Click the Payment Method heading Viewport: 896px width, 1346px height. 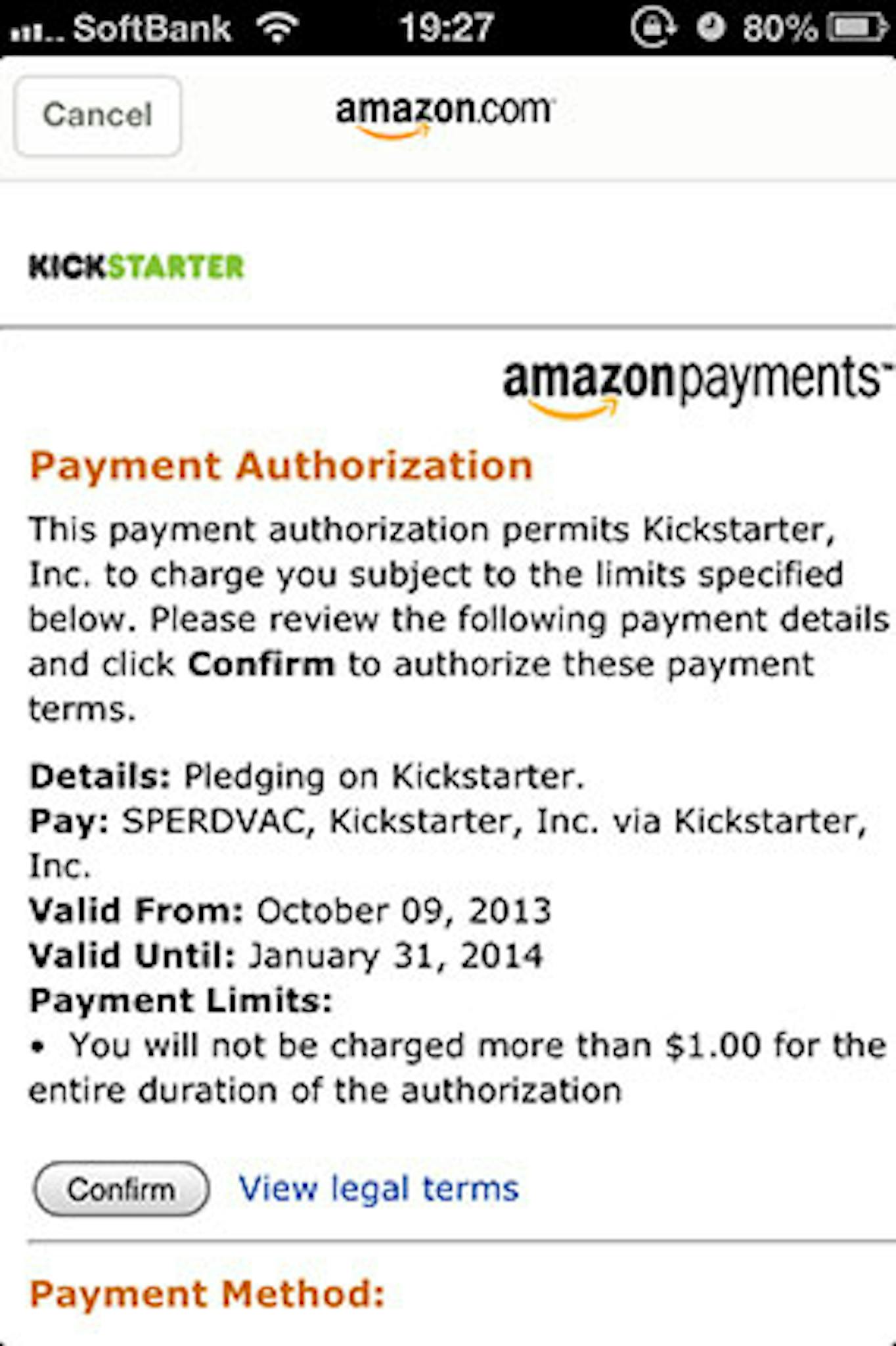207,1293
